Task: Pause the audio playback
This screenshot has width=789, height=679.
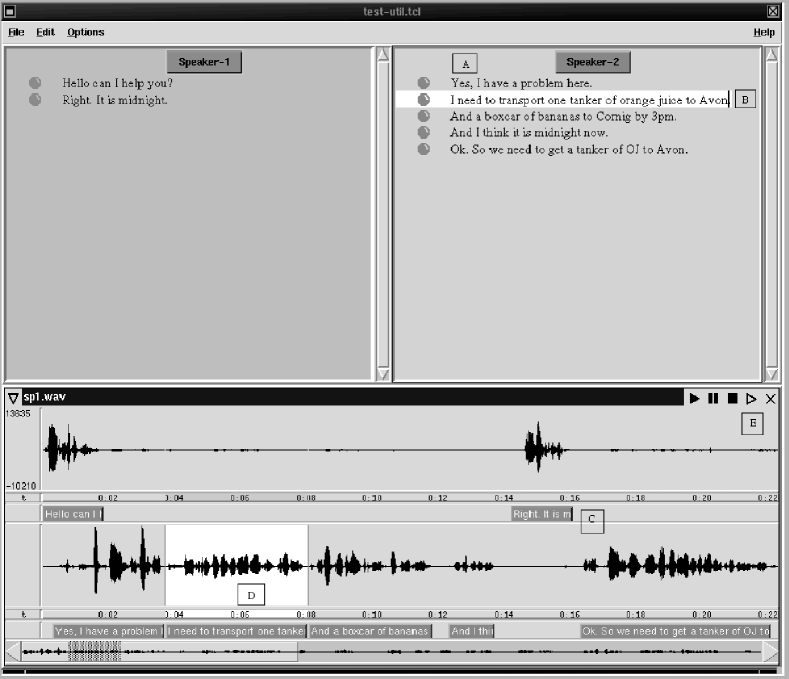Action: click(x=713, y=398)
